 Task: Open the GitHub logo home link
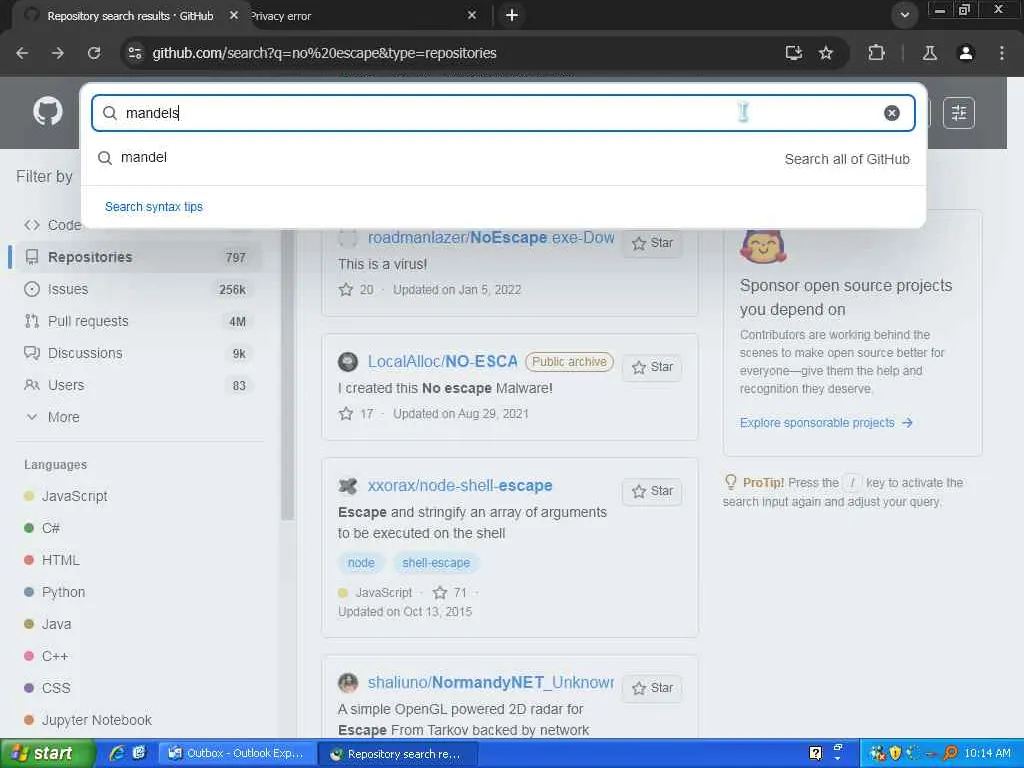[x=48, y=112]
